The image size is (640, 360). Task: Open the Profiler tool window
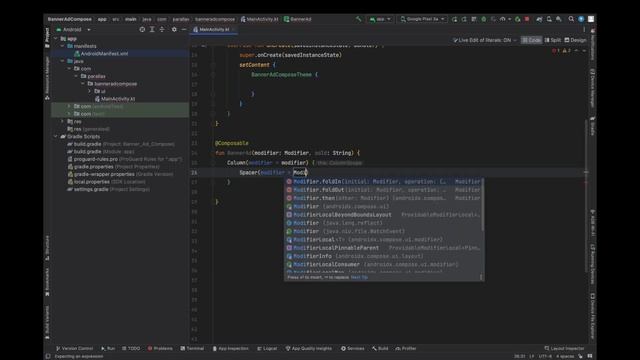(x=406, y=349)
